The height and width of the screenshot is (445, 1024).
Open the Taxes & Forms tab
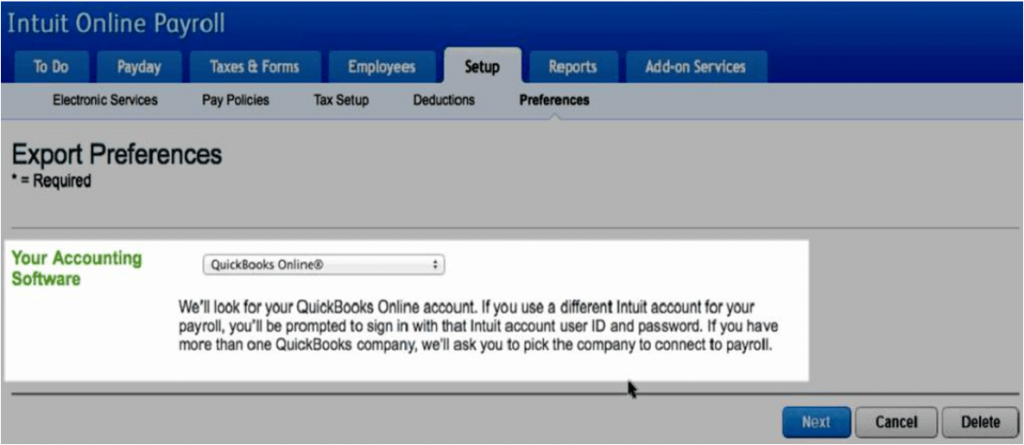[255, 67]
